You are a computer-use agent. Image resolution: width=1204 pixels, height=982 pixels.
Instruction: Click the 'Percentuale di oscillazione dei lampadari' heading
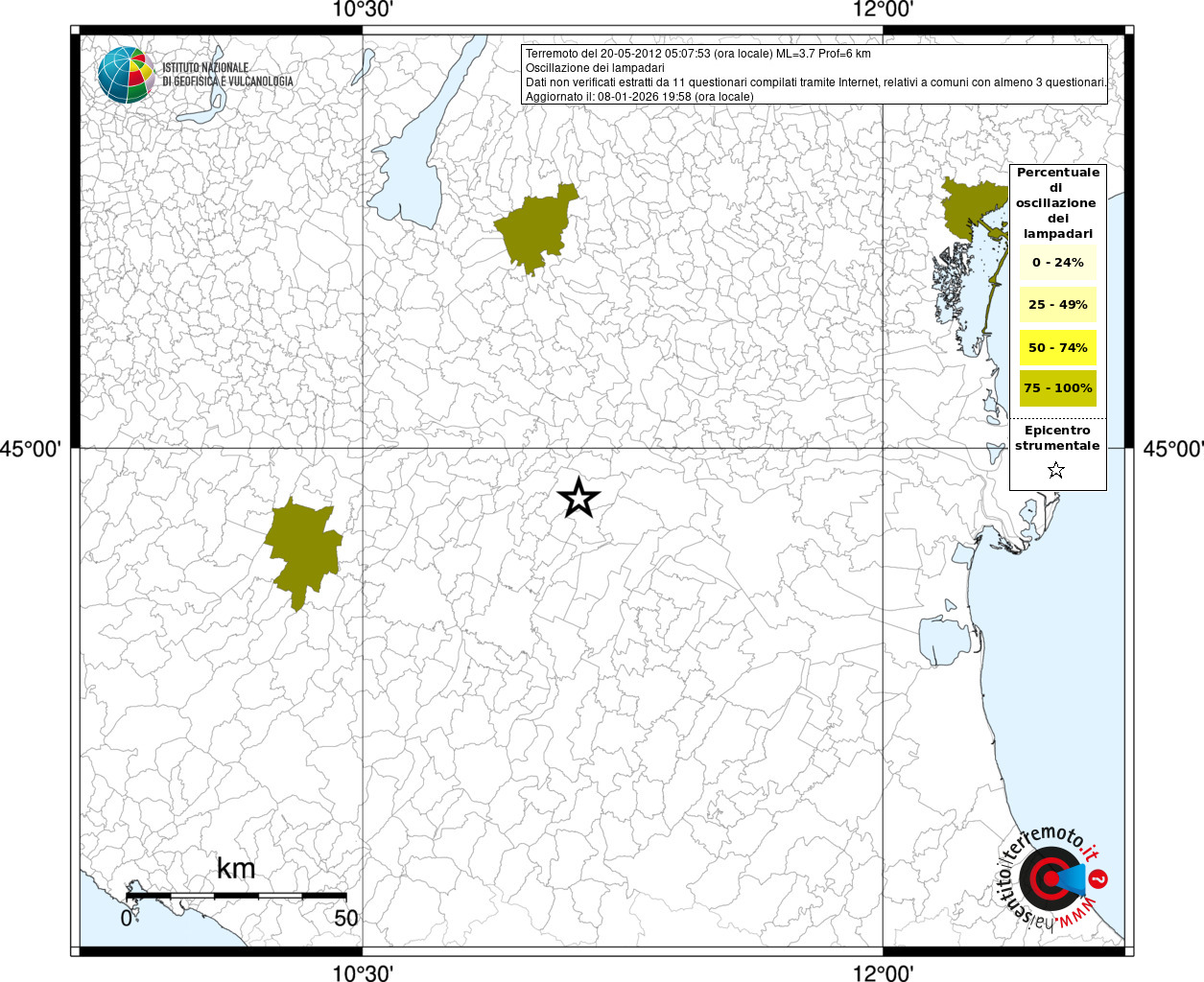[1058, 202]
